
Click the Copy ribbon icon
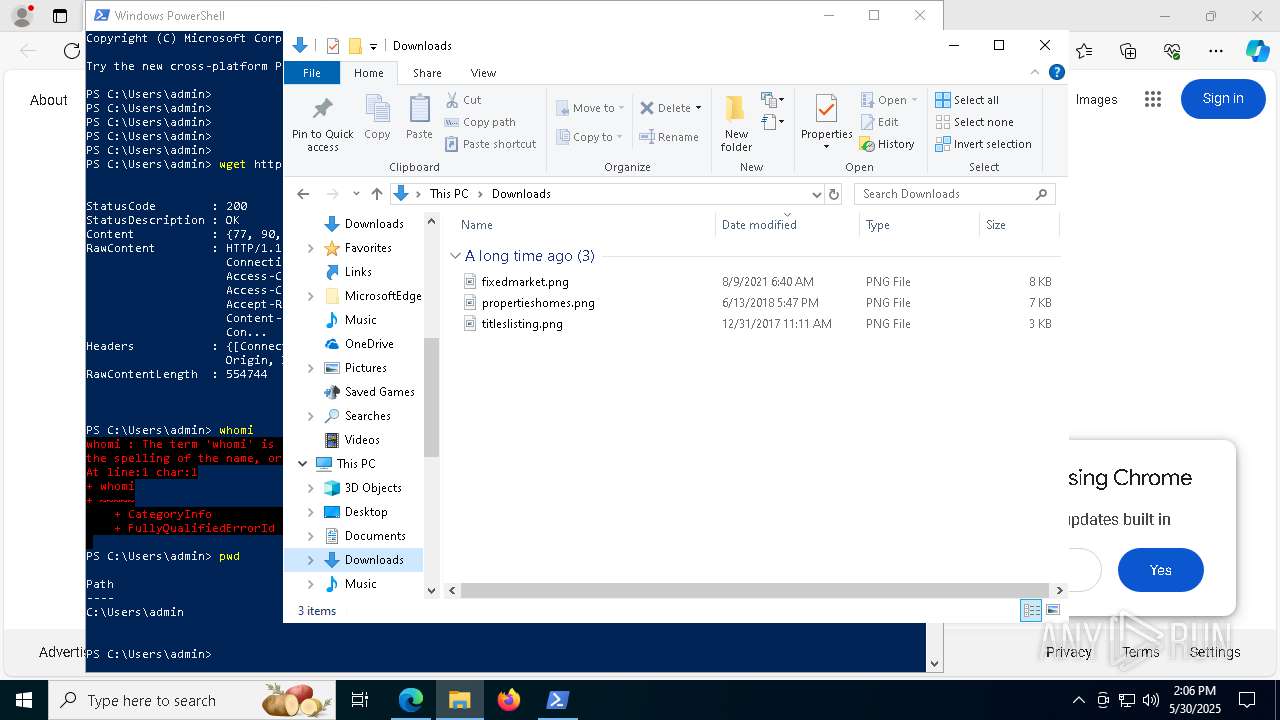click(377, 118)
